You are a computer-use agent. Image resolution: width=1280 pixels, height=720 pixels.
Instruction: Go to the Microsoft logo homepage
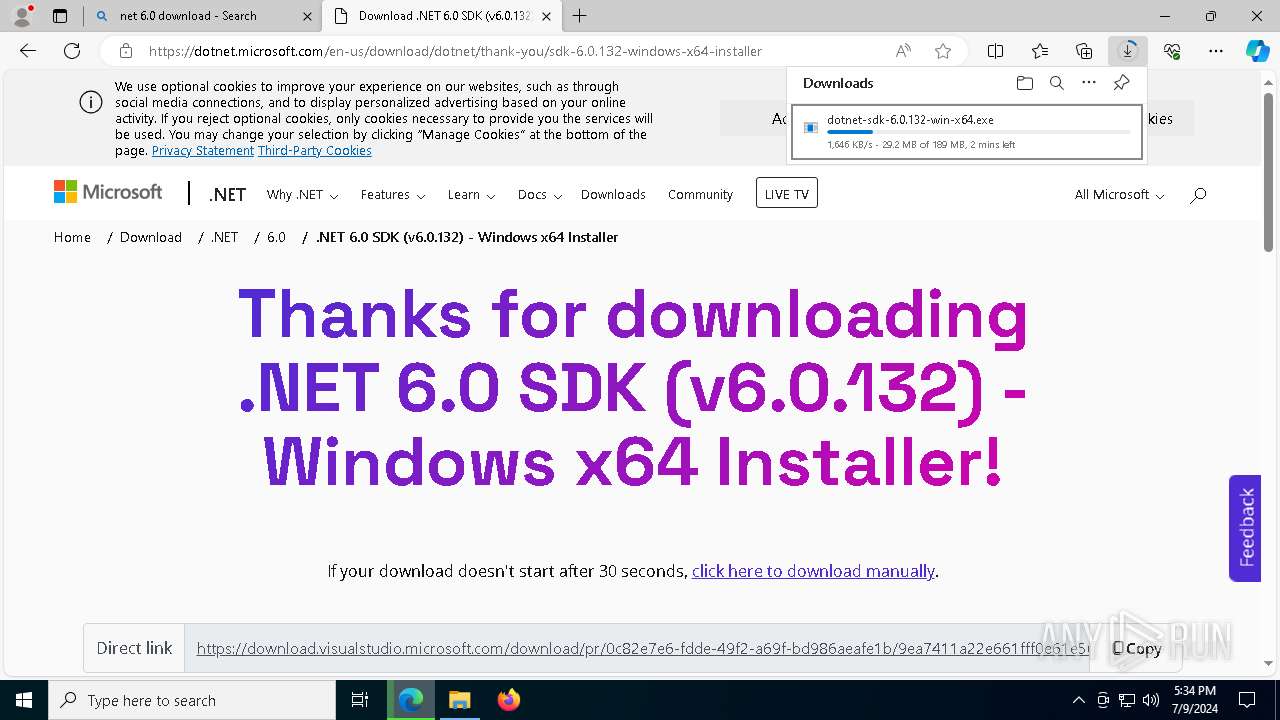tap(108, 192)
